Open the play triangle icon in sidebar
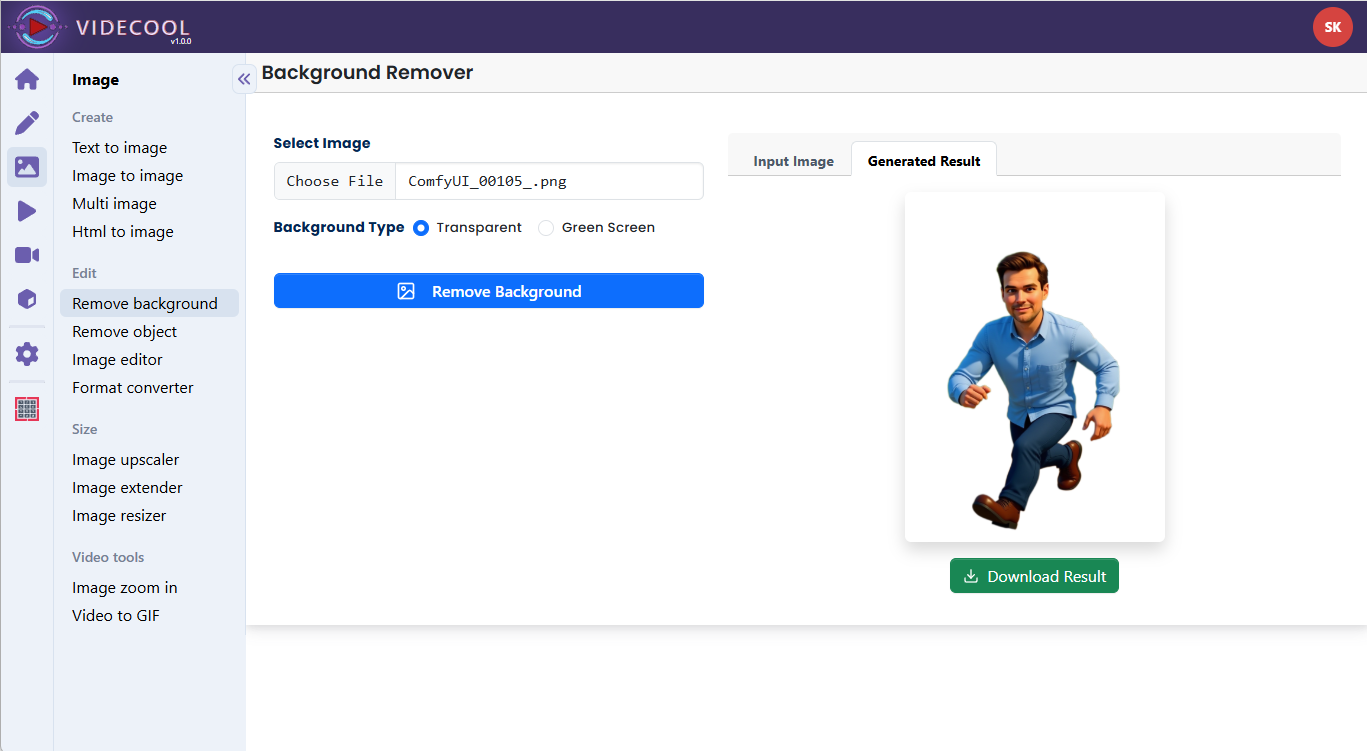Screen dimensions: 1367x751 coord(27,211)
